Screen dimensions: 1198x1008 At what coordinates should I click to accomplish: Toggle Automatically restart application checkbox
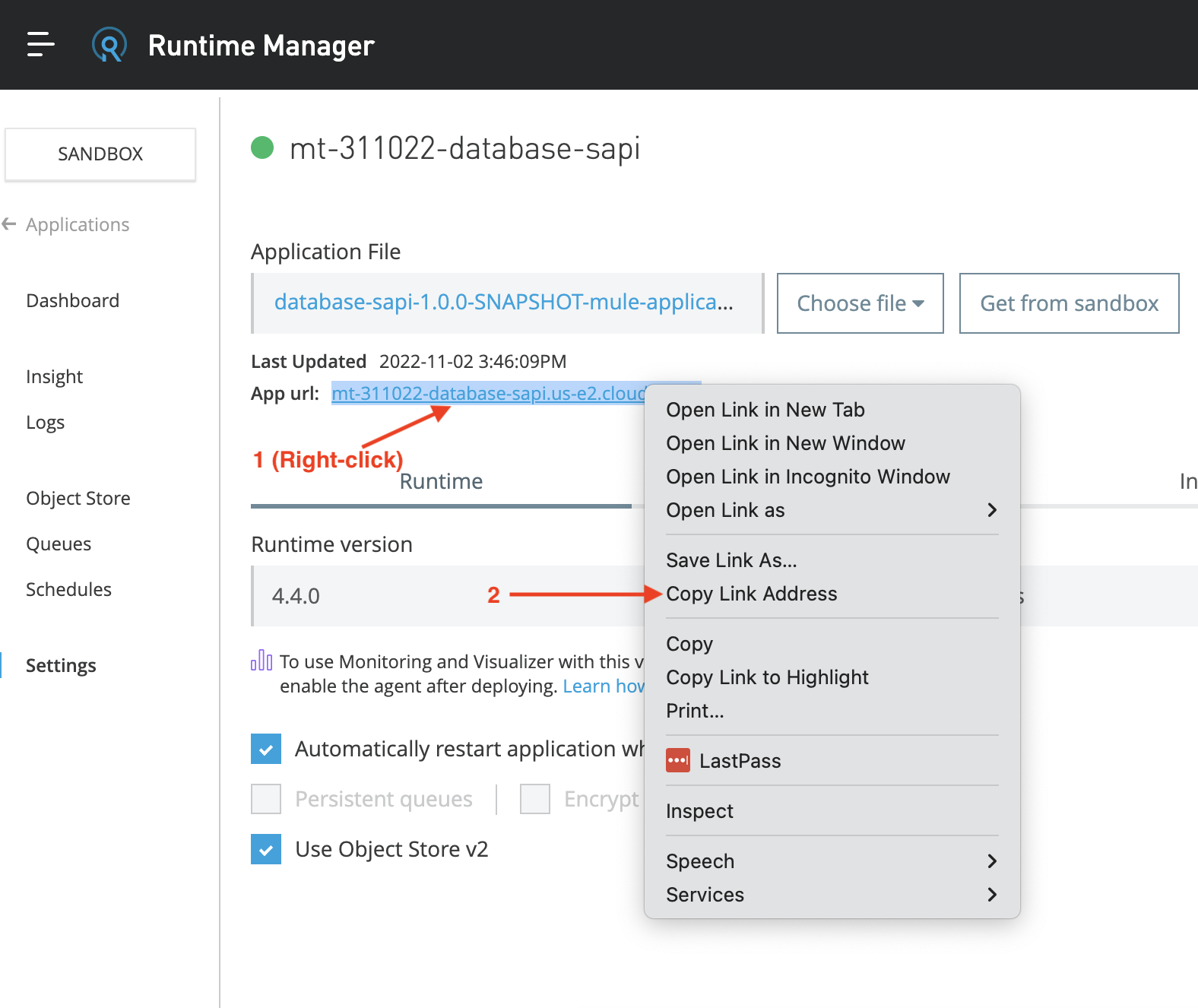tap(266, 749)
